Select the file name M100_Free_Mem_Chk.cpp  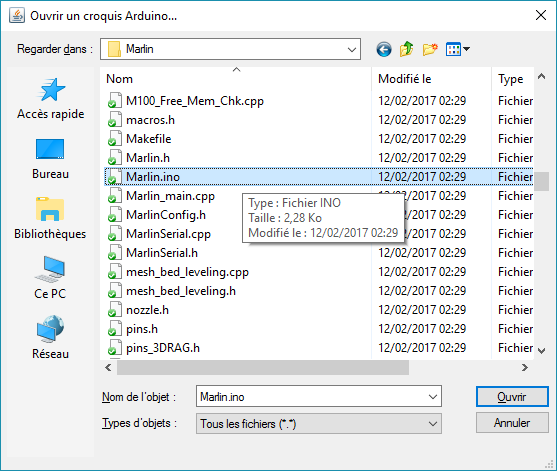click(195, 101)
